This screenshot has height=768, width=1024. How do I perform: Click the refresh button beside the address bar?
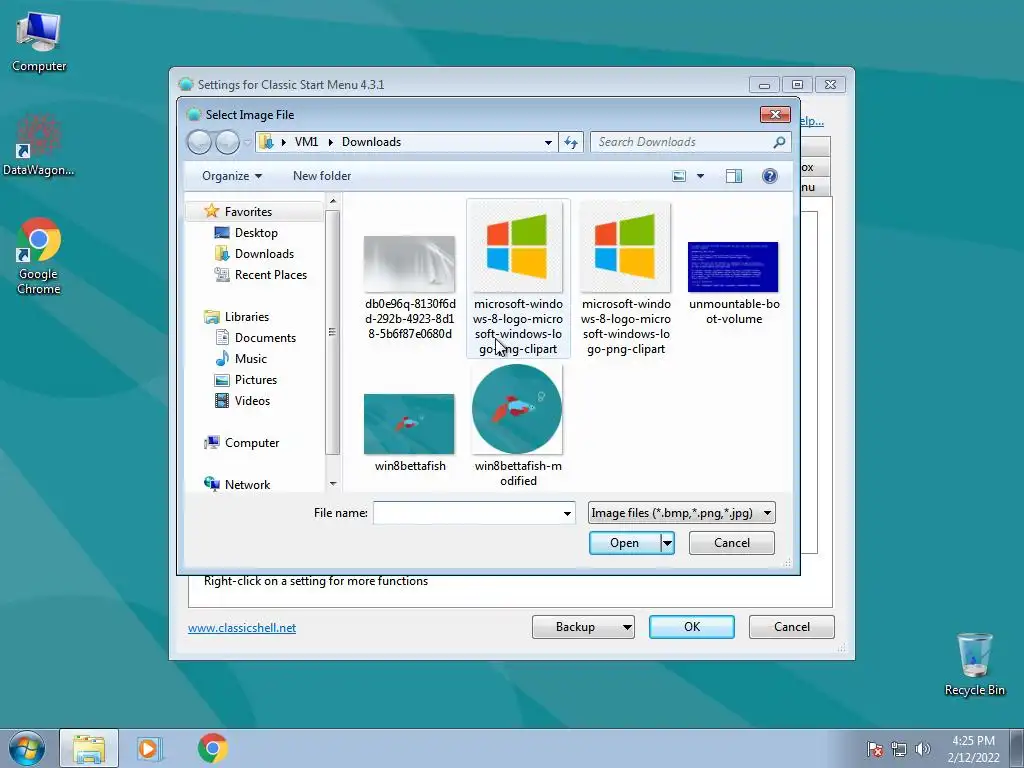click(x=571, y=142)
